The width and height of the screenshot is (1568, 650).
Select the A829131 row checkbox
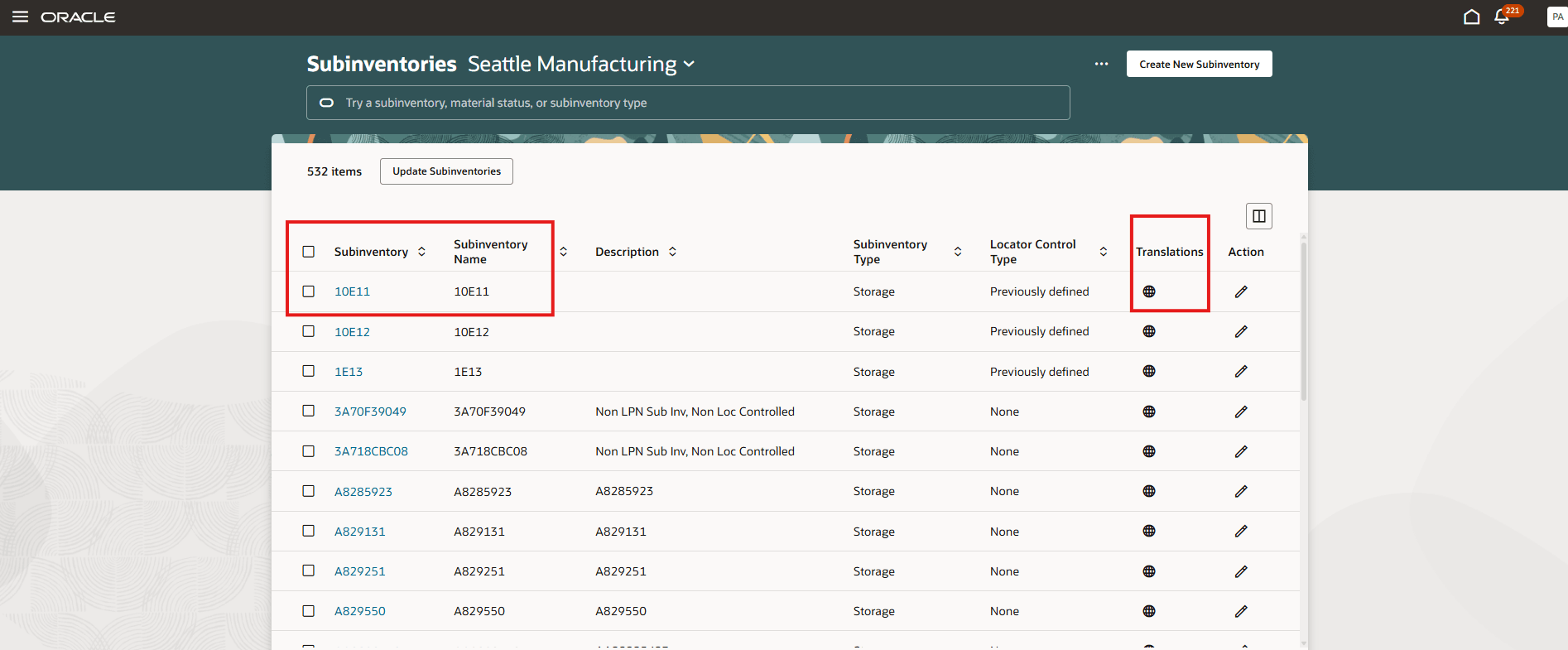pyautogui.click(x=309, y=531)
